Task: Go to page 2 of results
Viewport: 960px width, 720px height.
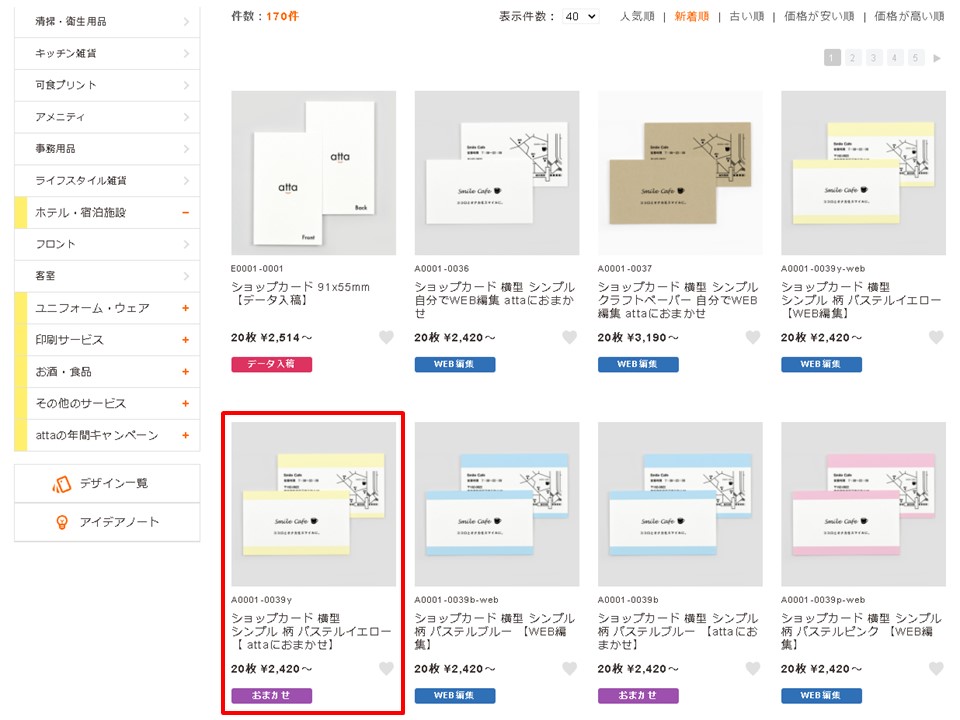Action: [853, 58]
